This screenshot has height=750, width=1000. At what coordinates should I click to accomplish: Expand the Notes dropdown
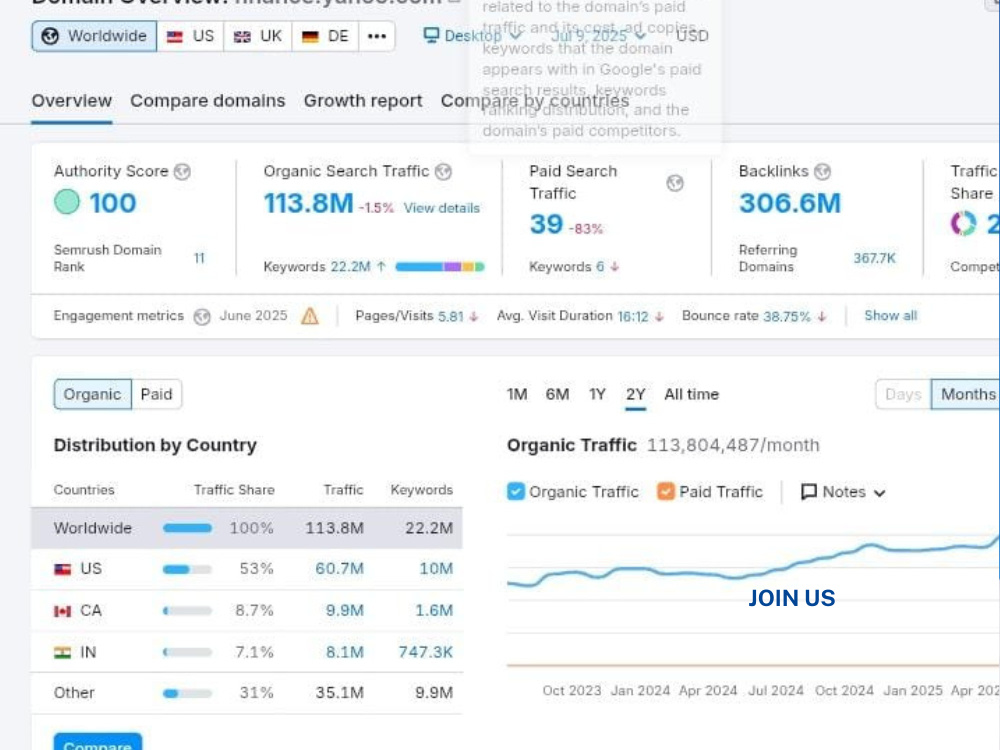pyautogui.click(x=843, y=492)
